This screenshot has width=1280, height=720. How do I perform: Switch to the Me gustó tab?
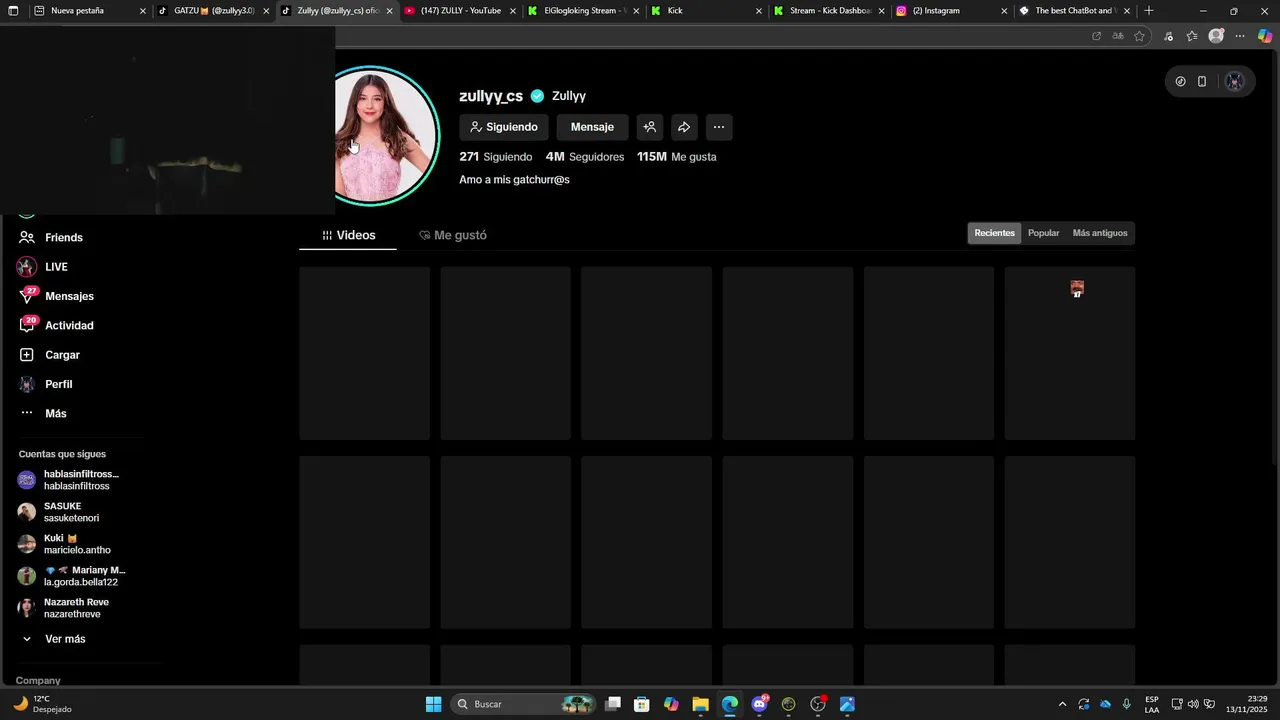(x=453, y=235)
